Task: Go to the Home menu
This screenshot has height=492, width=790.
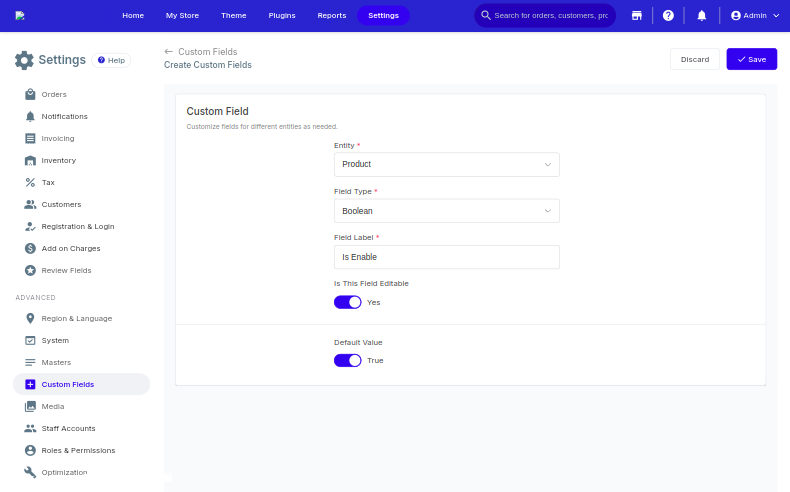Action: pyautogui.click(x=133, y=16)
